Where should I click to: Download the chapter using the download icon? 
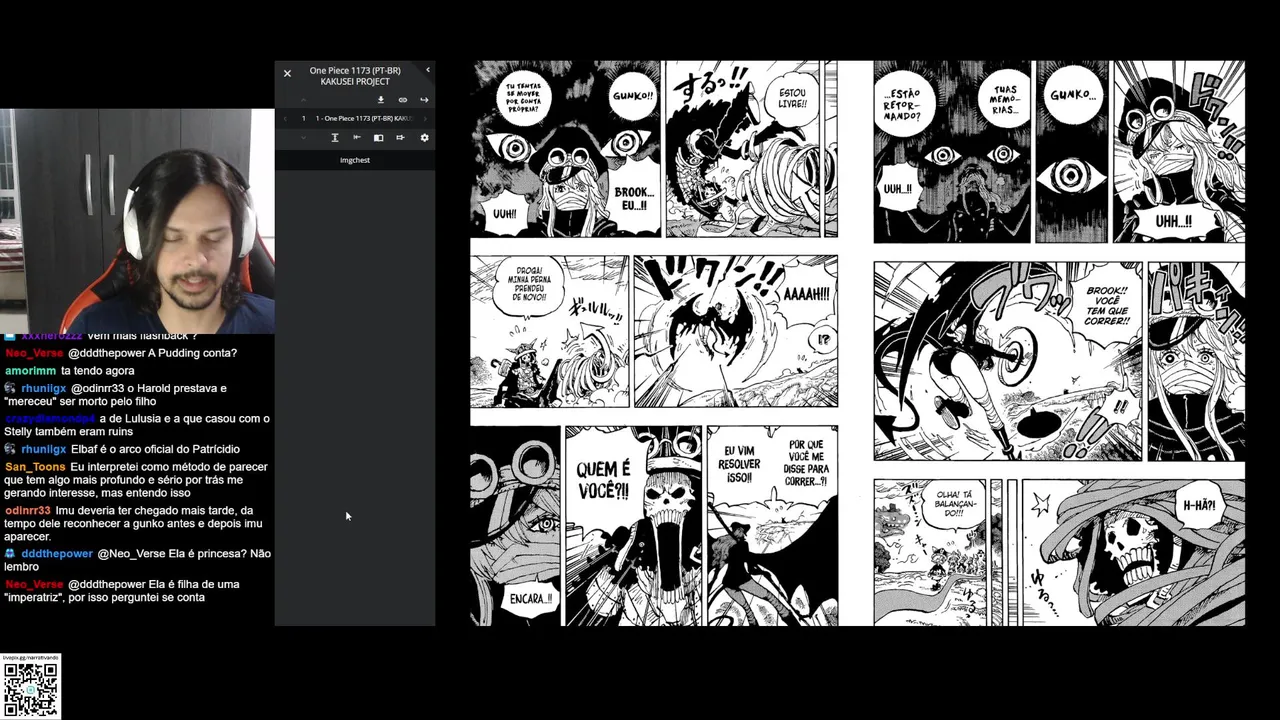381,100
